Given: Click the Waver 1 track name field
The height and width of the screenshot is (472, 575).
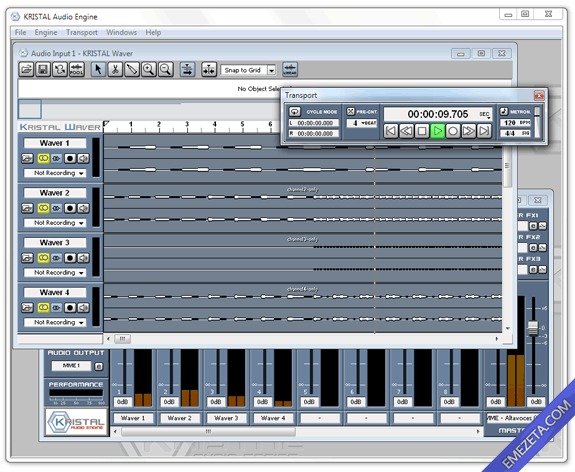Looking at the screenshot, I should click(55, 143).
